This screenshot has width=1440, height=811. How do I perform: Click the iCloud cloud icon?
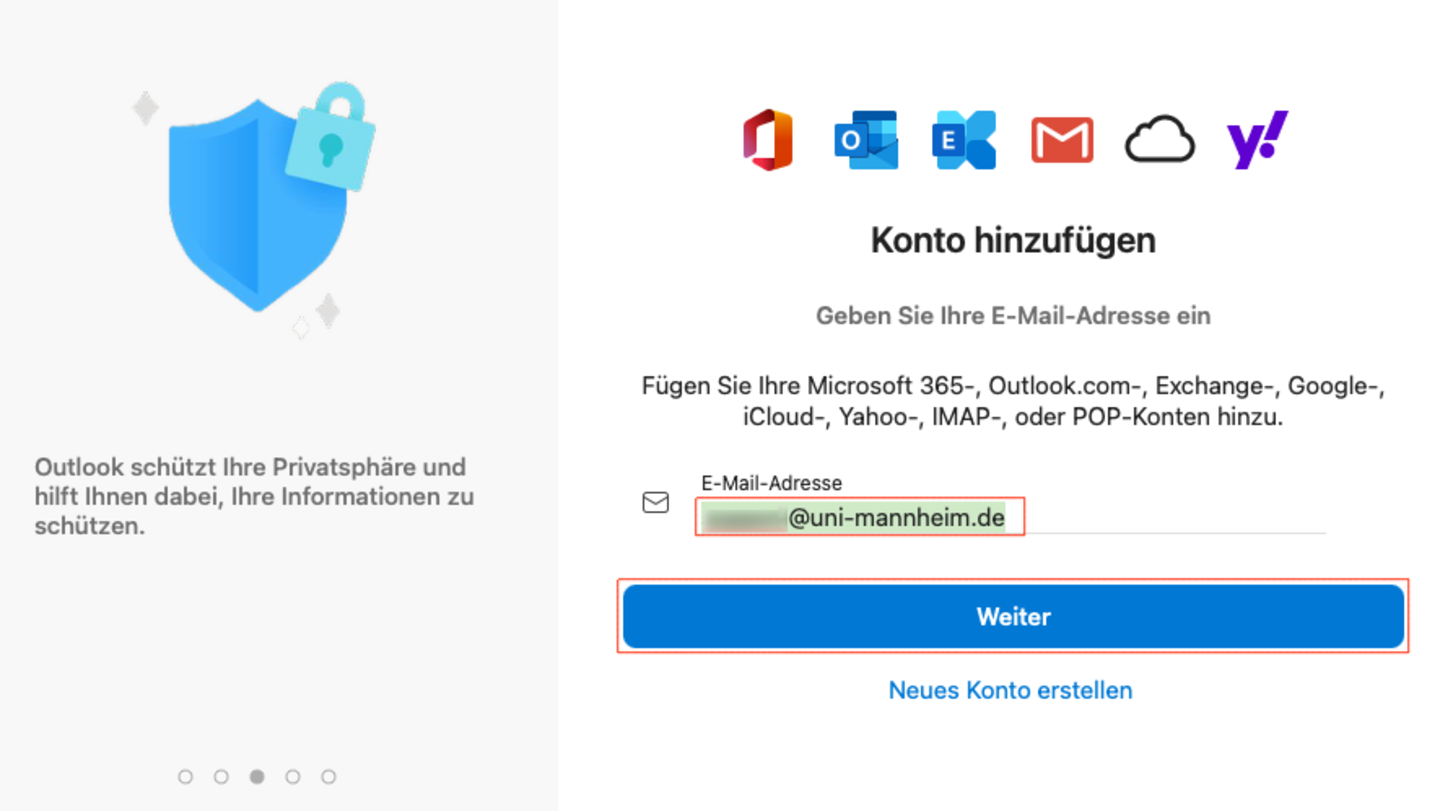click(1160, 140)
